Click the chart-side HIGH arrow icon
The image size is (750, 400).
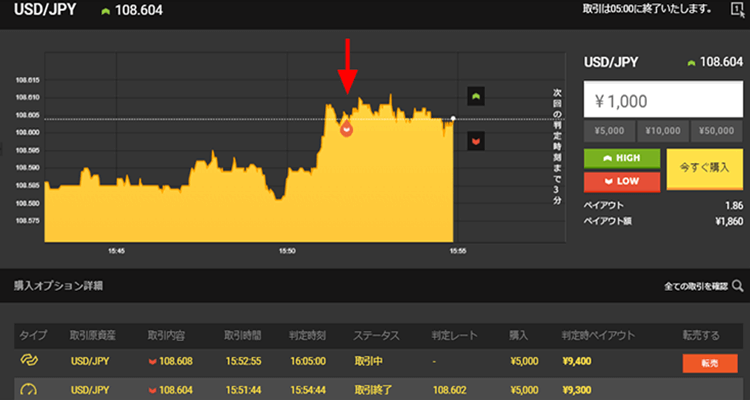click(476, 96)
